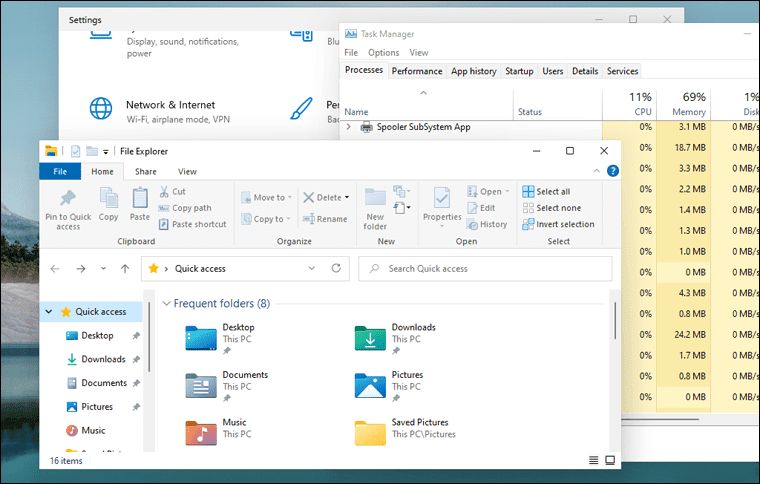The height and width of the screenshot is (484, 760).
Task: Select Desktop in navigation pane
Action: pos(97,336)
